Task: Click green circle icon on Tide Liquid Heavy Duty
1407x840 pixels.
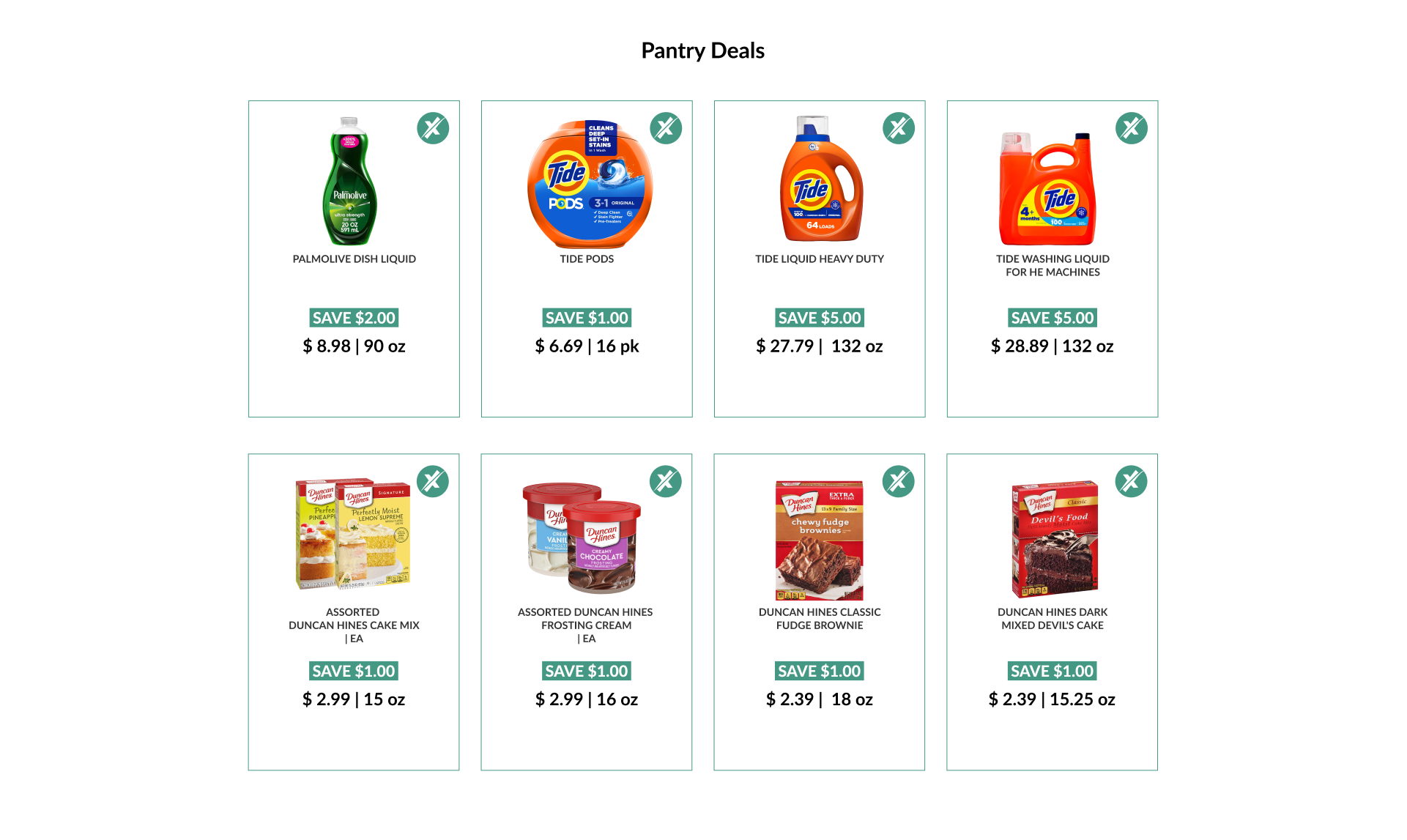Action: tap(899, 128)
